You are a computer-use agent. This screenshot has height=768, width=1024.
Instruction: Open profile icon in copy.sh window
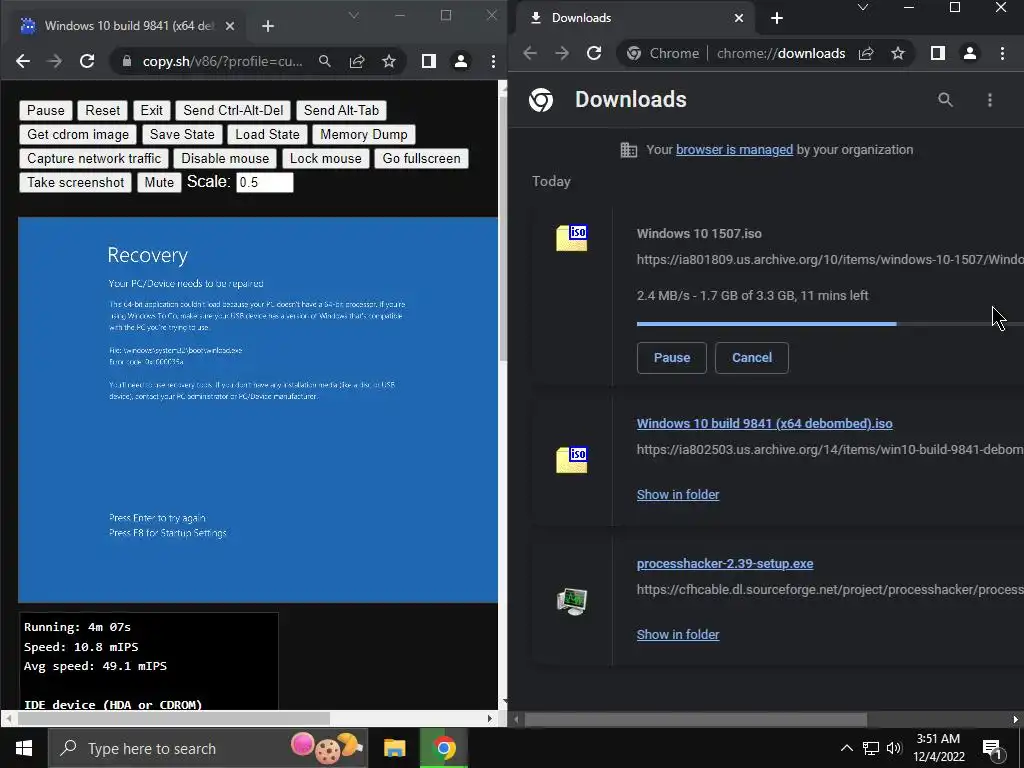click(x=460, y=61)
